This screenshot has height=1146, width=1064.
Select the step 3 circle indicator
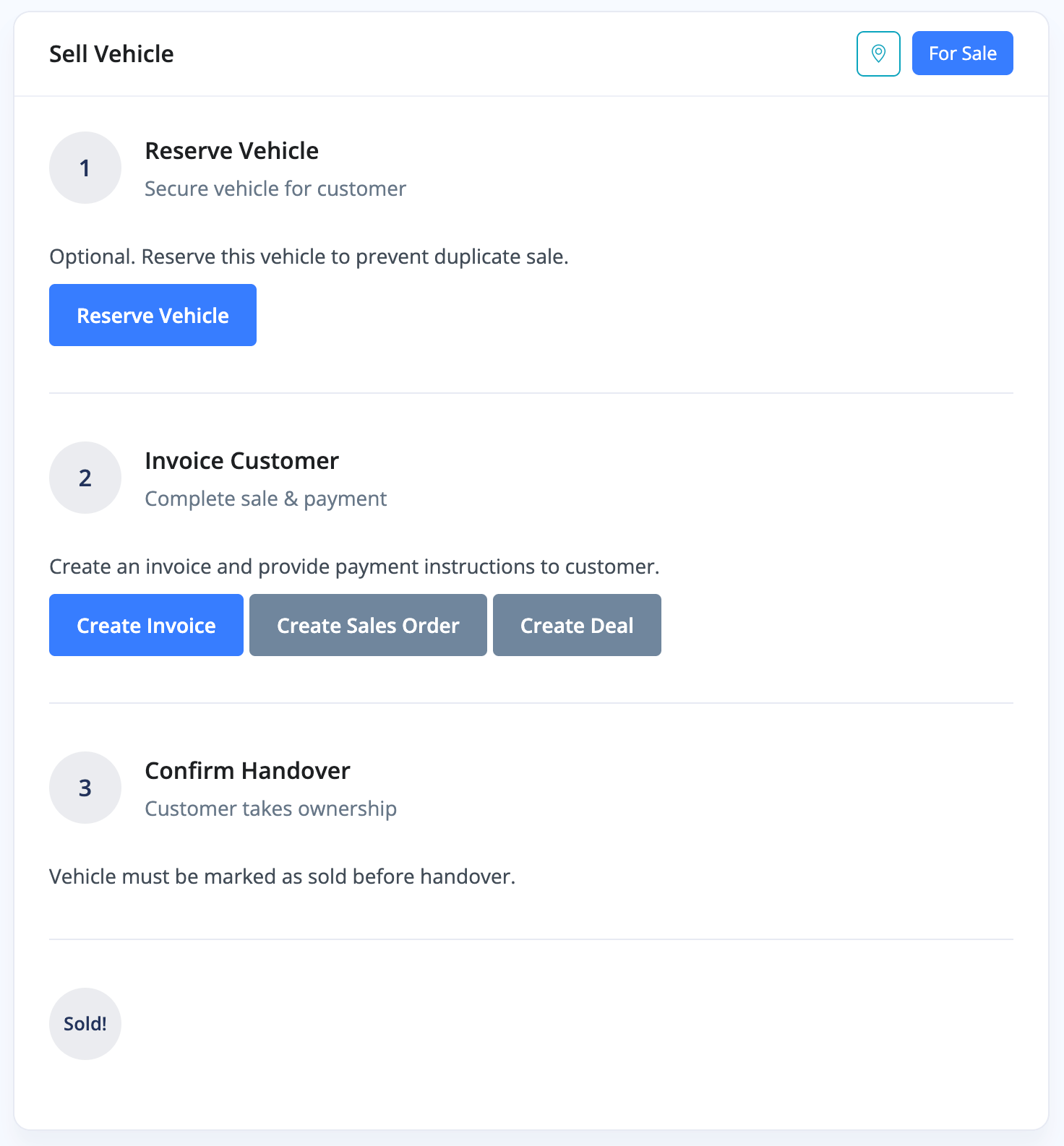click(85, 788)
